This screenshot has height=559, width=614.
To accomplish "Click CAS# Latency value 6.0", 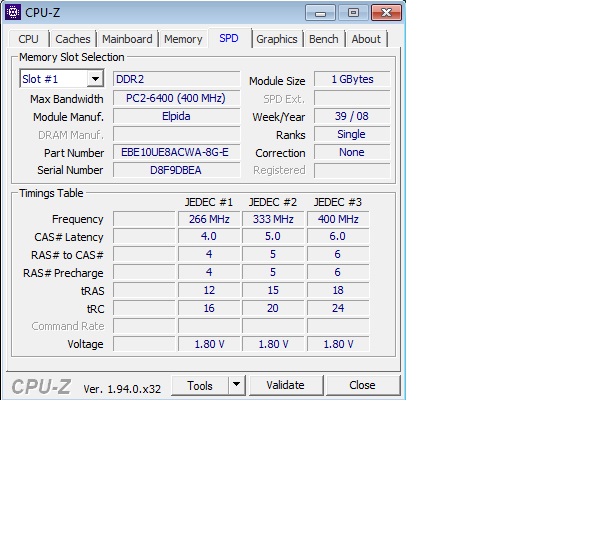I will [x=338, y=236].
